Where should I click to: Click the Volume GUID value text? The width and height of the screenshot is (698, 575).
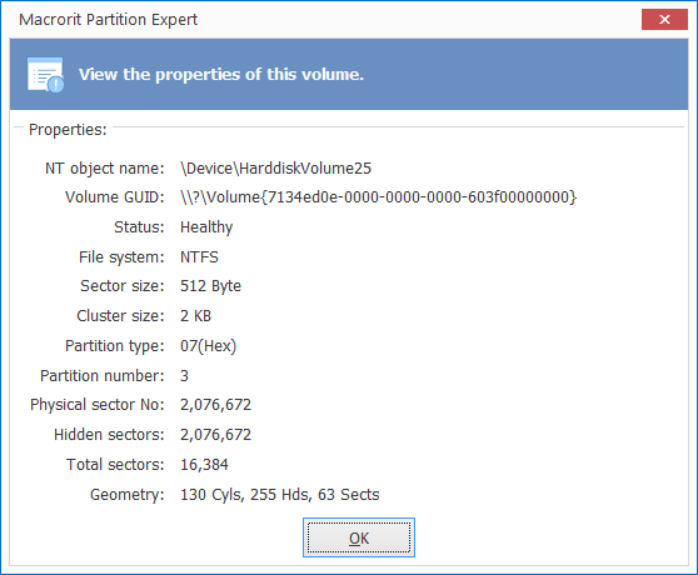click(378, 197)
